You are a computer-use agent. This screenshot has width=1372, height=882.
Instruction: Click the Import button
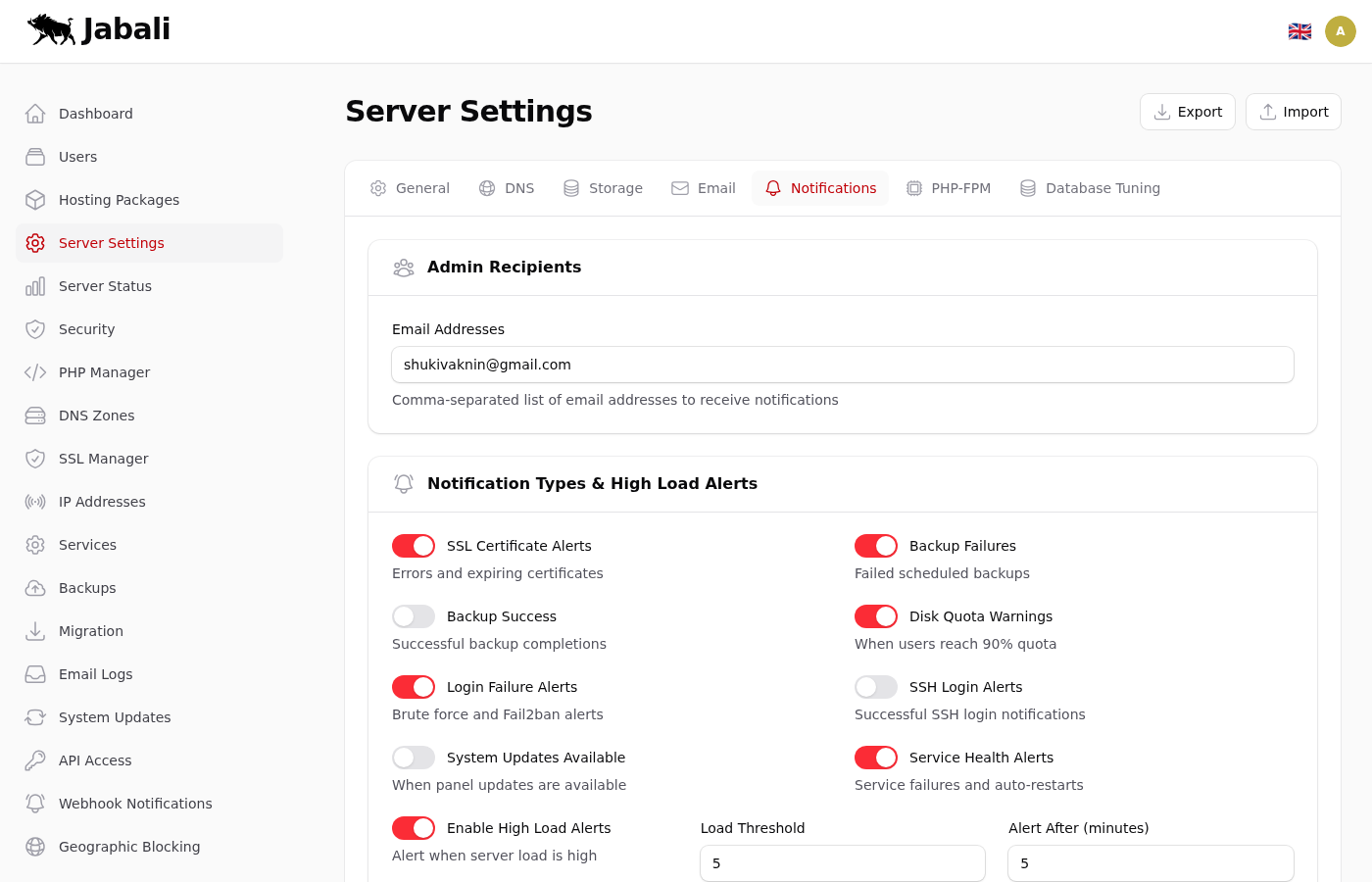click(x=1293, y=112)
